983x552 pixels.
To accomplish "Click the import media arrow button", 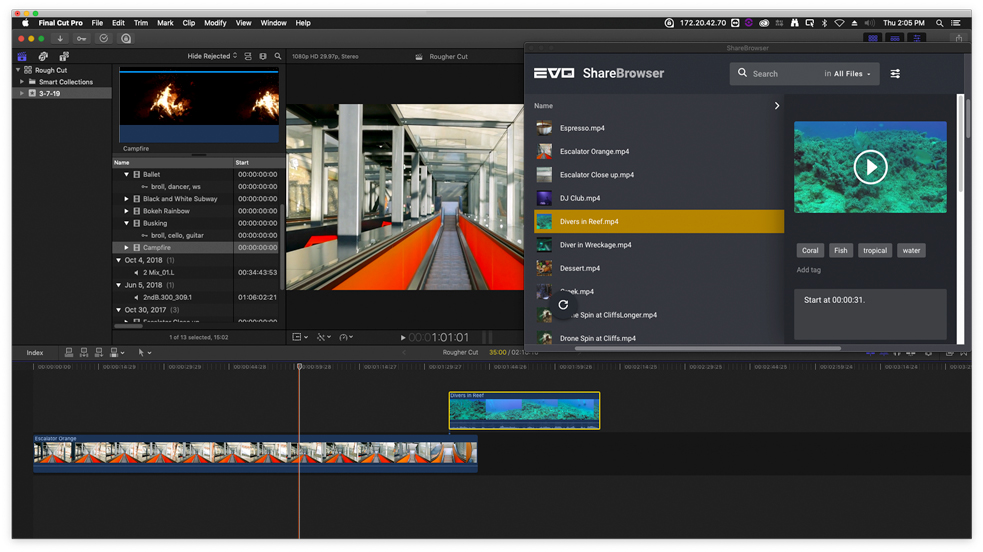I will click(x=60, y=38).
